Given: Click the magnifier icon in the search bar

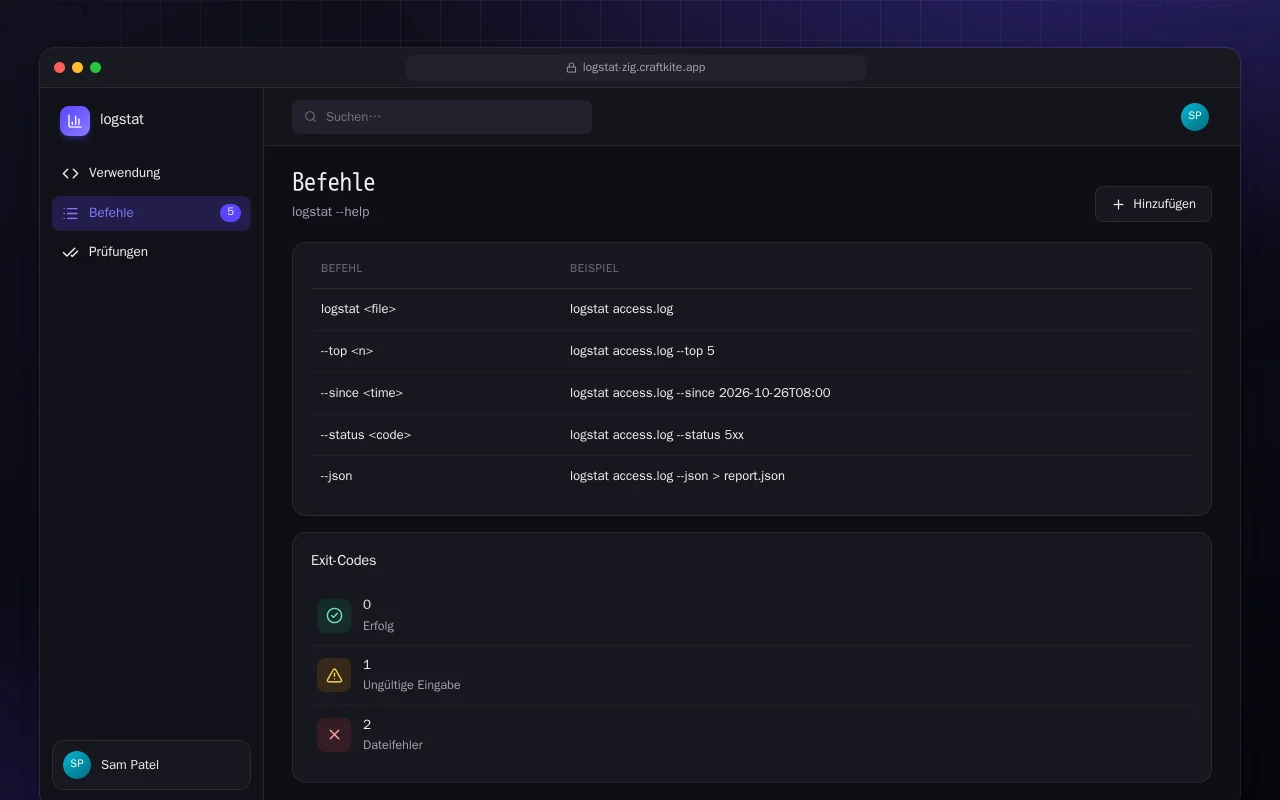Looking at the screenshot, I should pyautogui.click(x=311, y=117).
